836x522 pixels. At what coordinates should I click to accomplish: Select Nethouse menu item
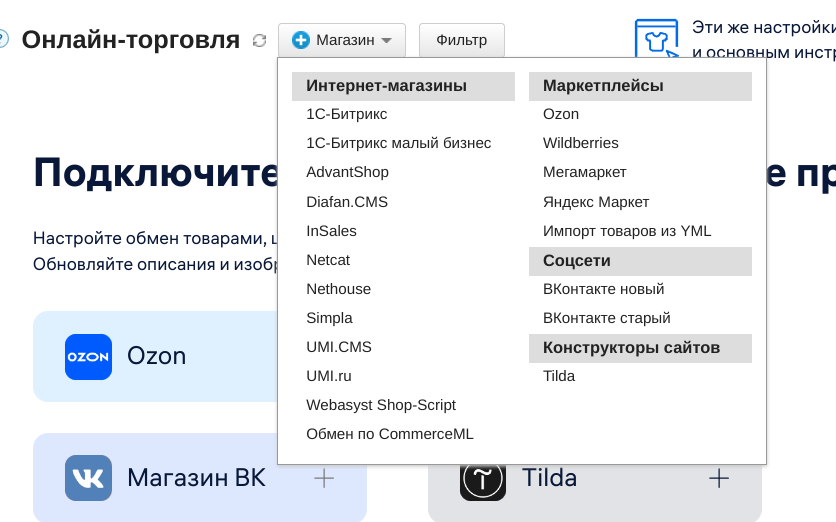(x=339, y=289)
